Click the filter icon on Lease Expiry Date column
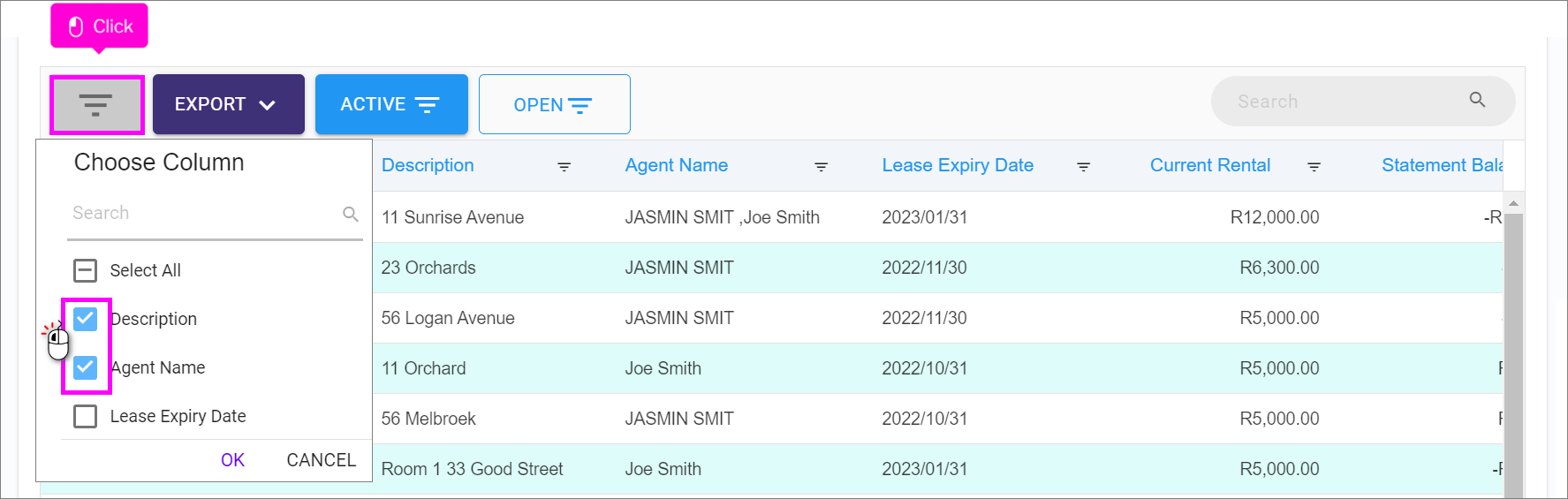This screenshot has width=1568, height=499. 1083,167
